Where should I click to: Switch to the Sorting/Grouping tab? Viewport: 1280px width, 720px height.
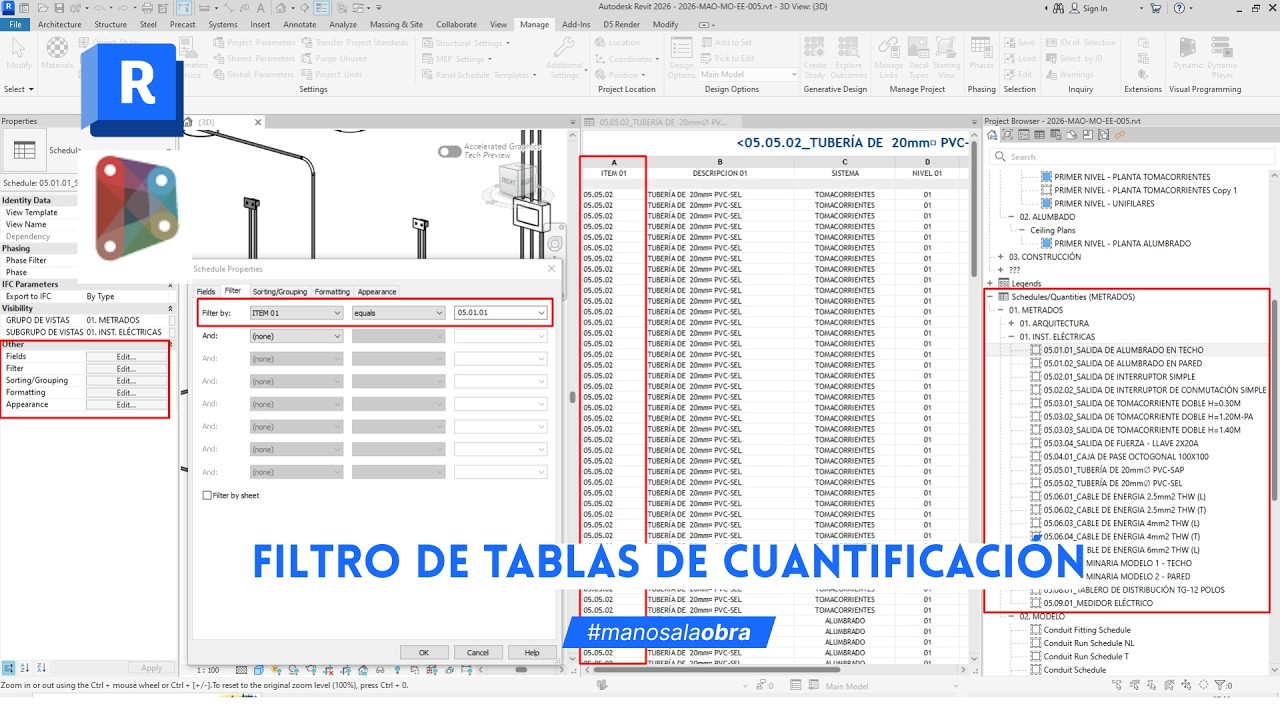pos(279,291)
